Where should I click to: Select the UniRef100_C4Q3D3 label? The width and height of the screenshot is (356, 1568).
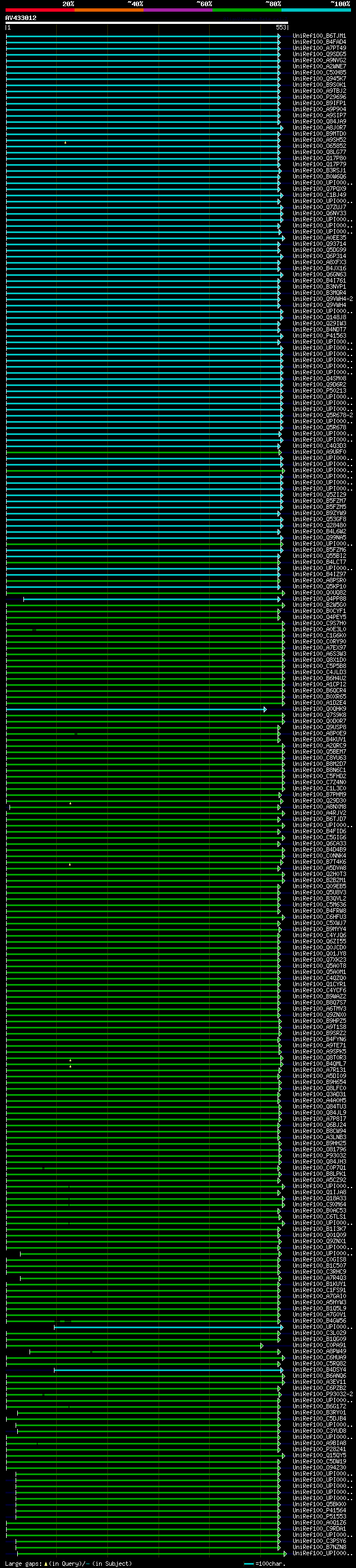(x=319, y=446)
